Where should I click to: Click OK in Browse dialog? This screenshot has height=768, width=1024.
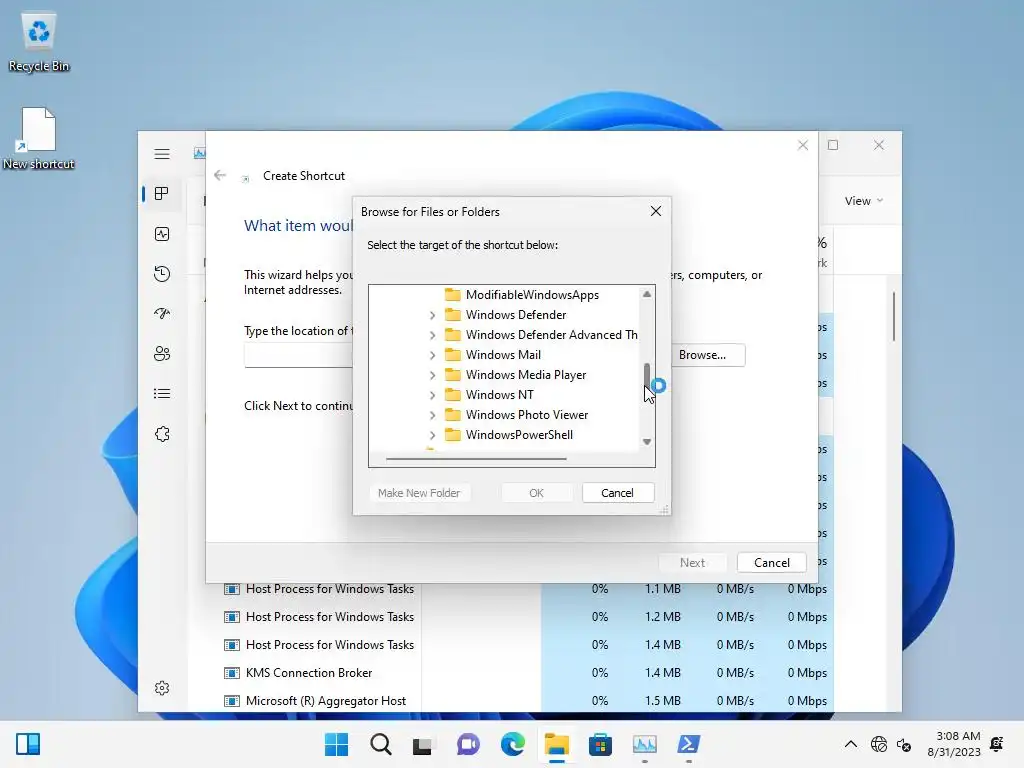point(536,493)
